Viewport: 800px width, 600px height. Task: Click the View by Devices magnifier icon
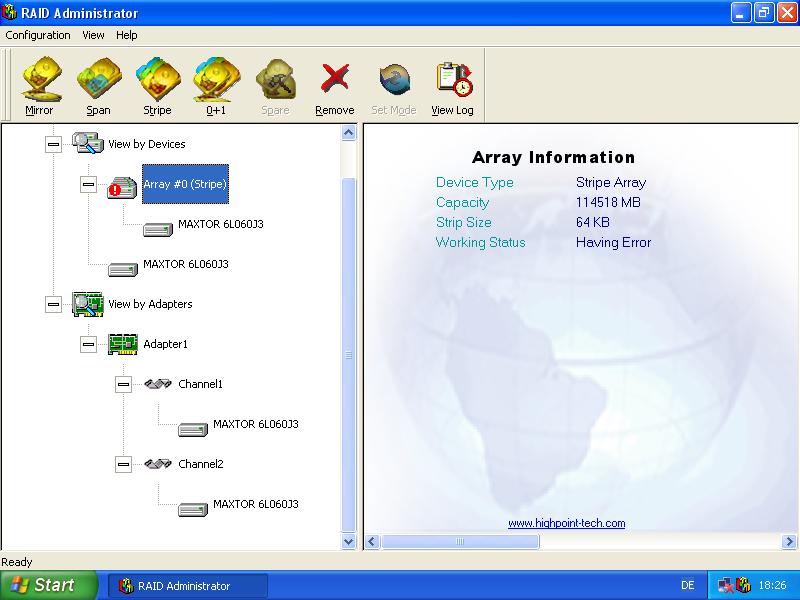88,143
